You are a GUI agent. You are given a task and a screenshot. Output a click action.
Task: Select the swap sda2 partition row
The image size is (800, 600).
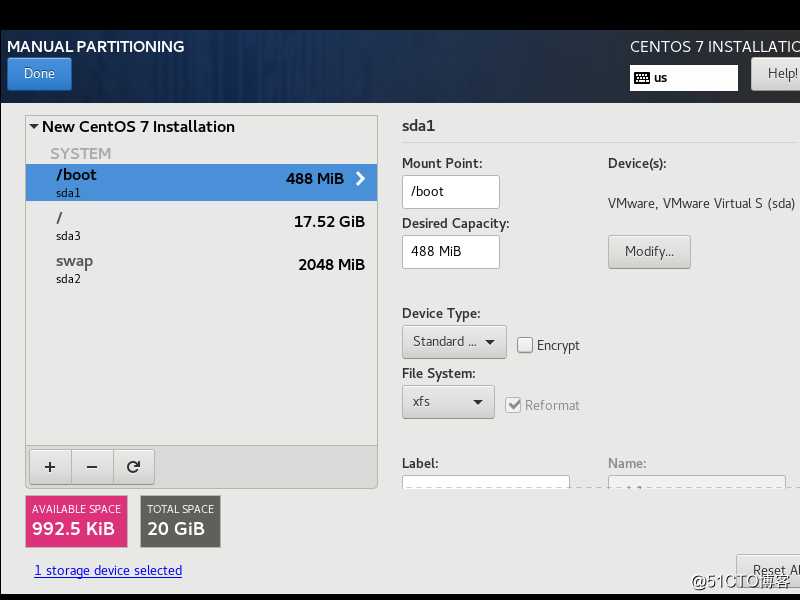[202, 268]
